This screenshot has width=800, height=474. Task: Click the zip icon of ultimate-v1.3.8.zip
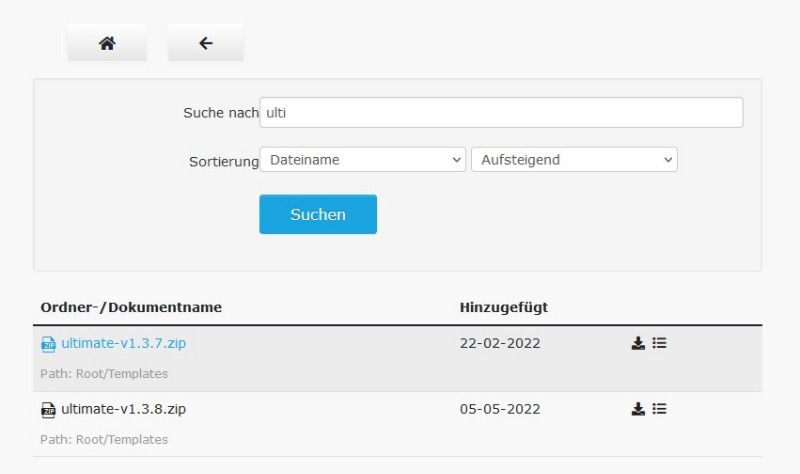click(48, 410)
